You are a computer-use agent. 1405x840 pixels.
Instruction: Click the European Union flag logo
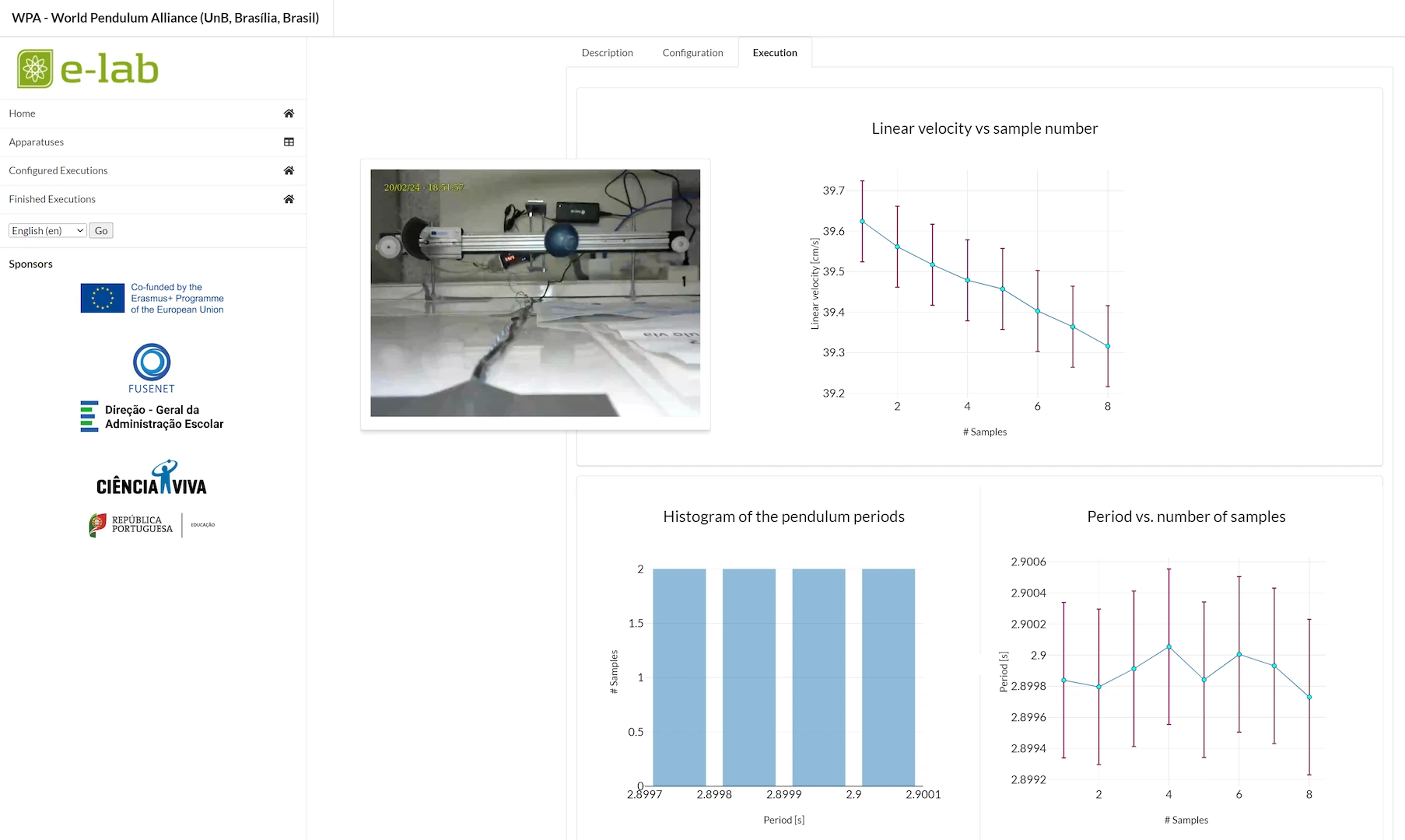(103, 298)
